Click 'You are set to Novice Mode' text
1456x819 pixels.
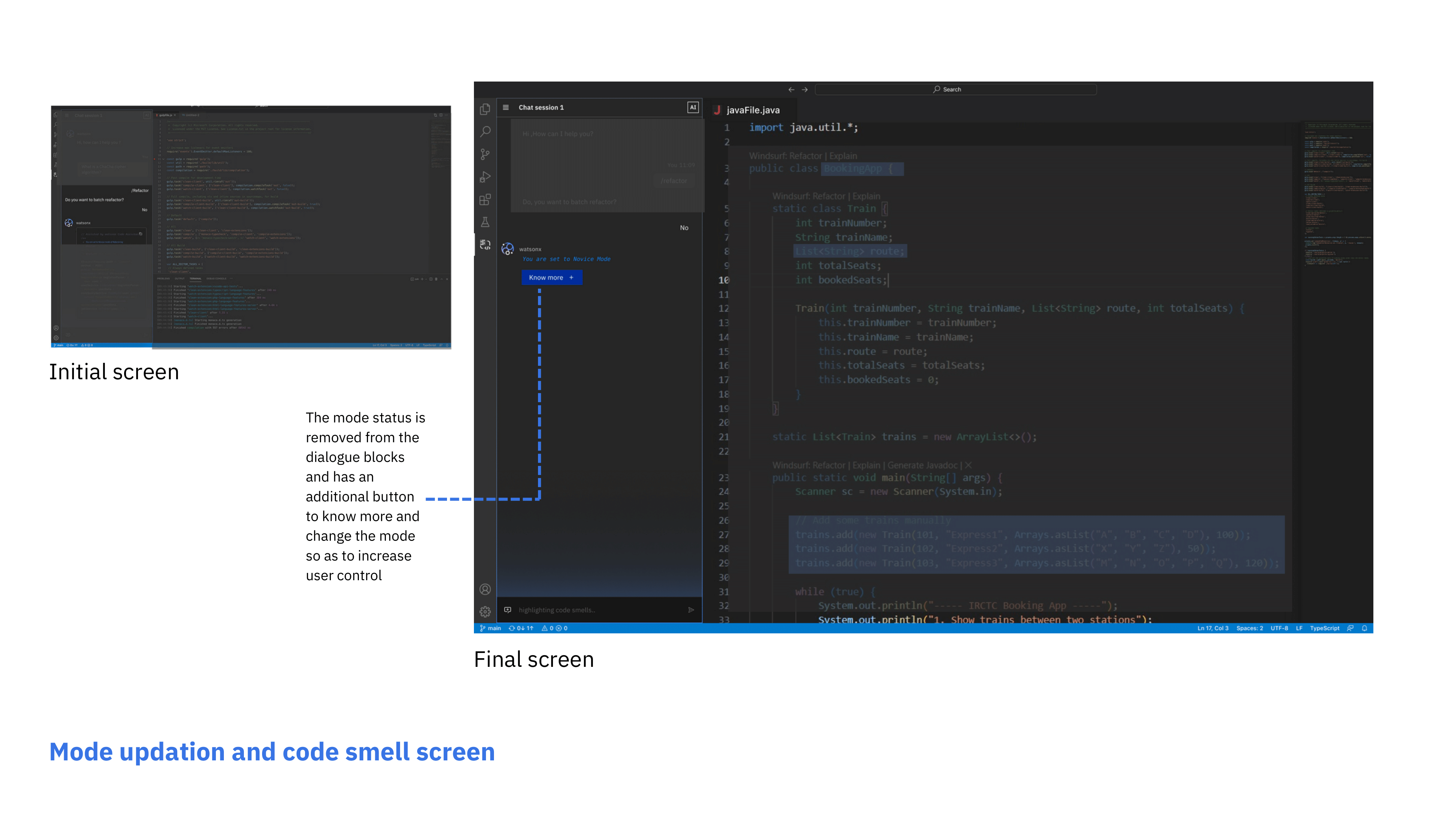pyautogui.click(x=566, y=259)
